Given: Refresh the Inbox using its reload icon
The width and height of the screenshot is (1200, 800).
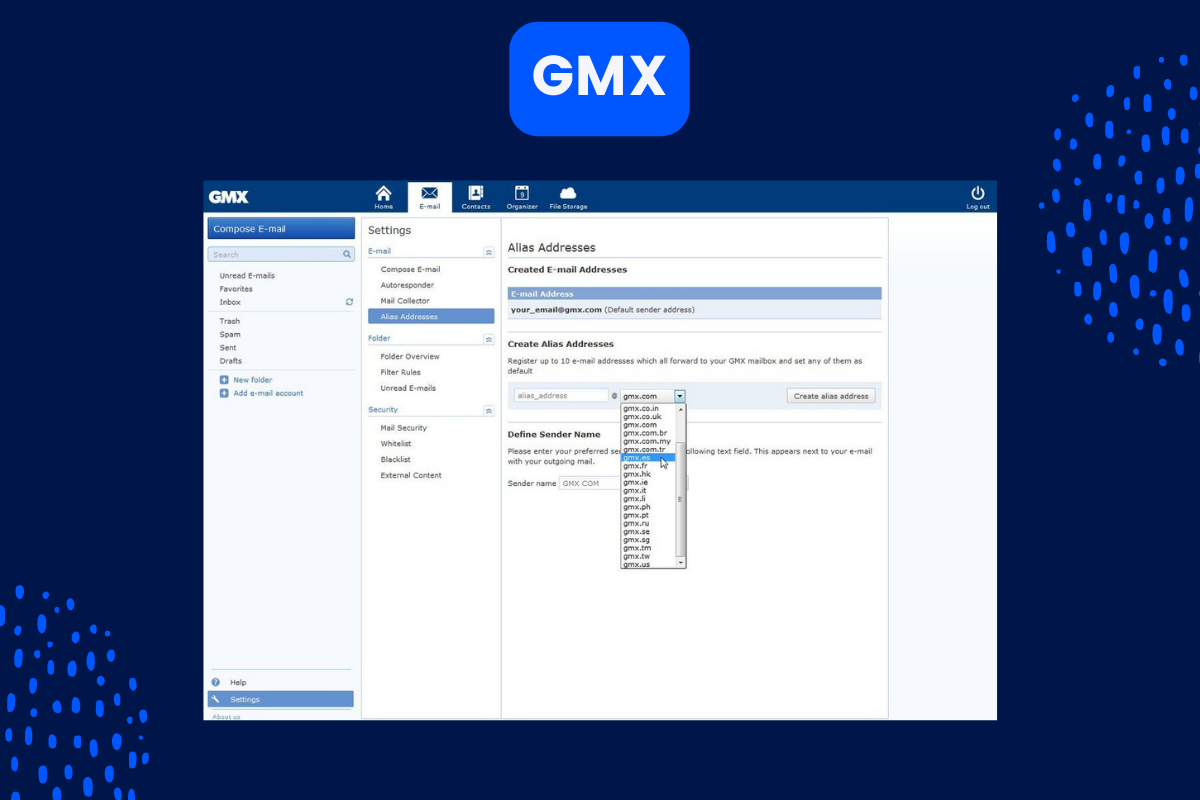Looking at the screenshot, I should [x=349, y=302].
